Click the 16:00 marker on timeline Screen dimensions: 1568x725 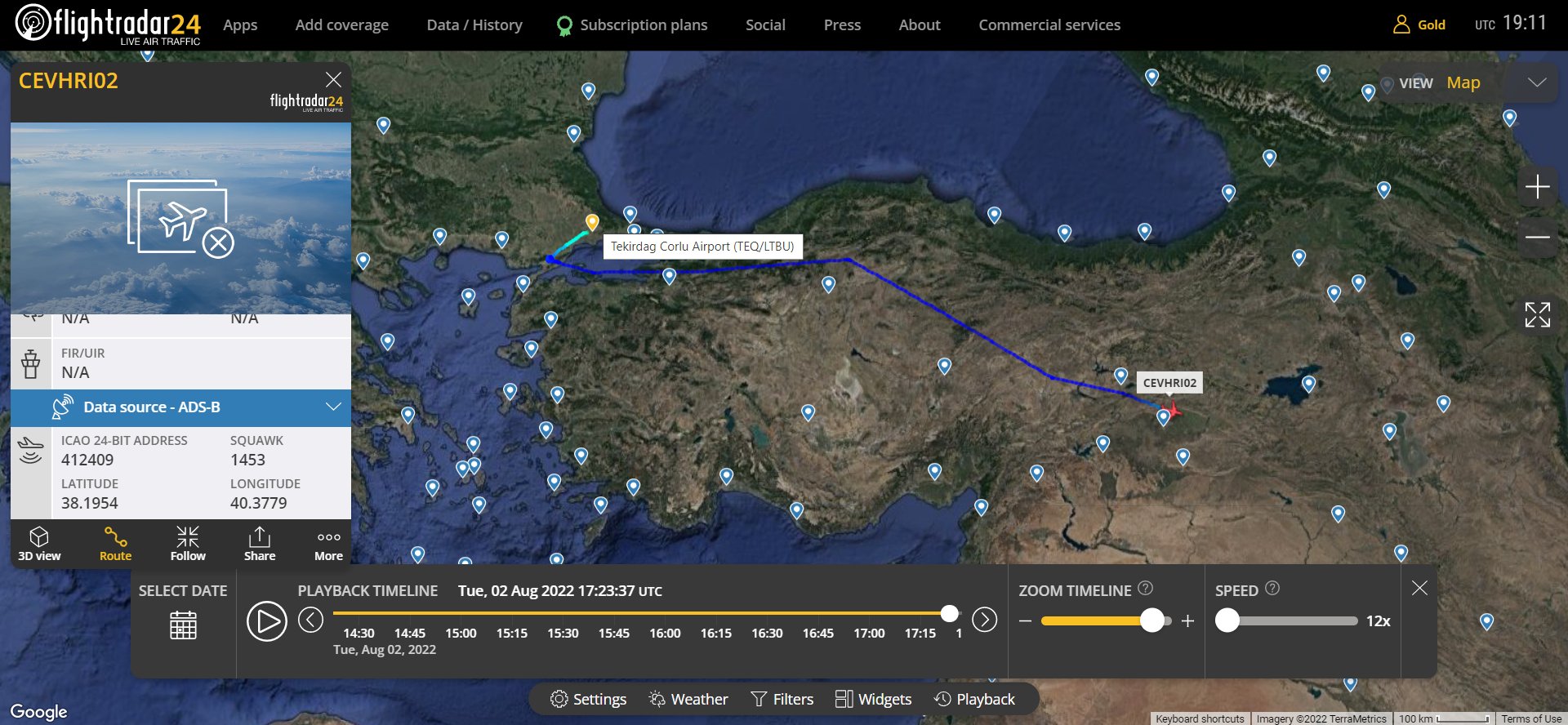pyautogui.click(x=665, y=633)
